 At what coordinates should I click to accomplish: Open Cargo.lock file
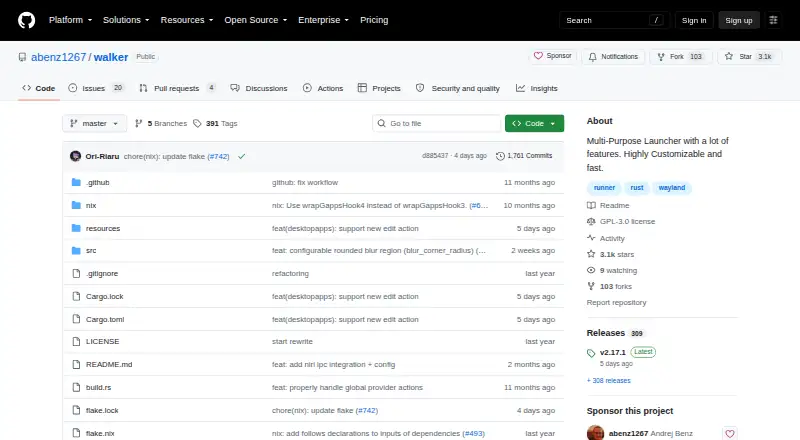pyautogui.click(x=105, y=297)
